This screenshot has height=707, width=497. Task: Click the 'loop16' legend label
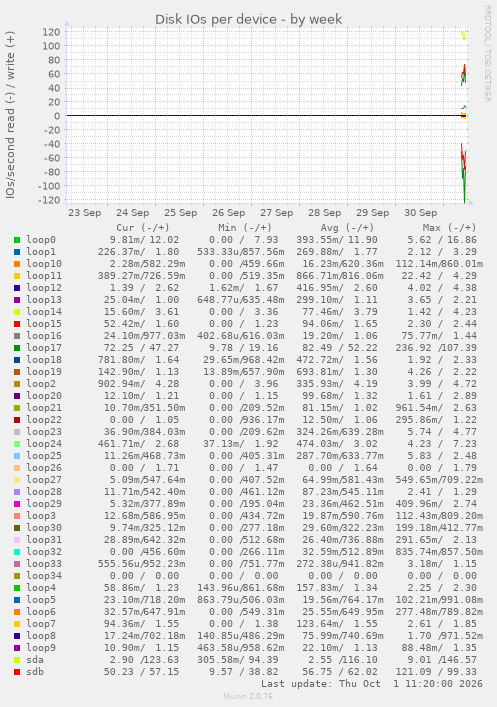point(44,336)
